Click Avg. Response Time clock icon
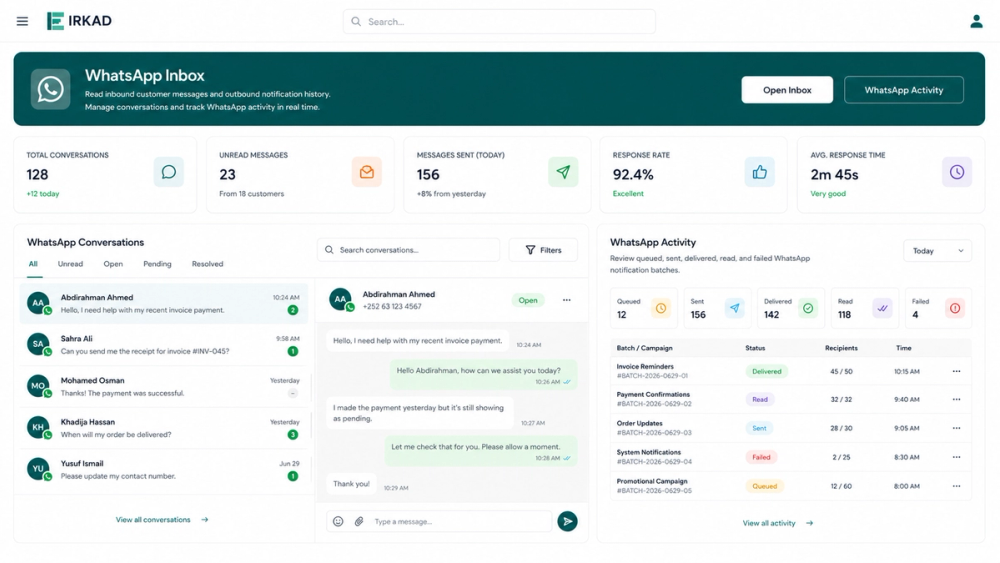The image size is (1000, 563). pyautogui.click(x=957, y=172)
